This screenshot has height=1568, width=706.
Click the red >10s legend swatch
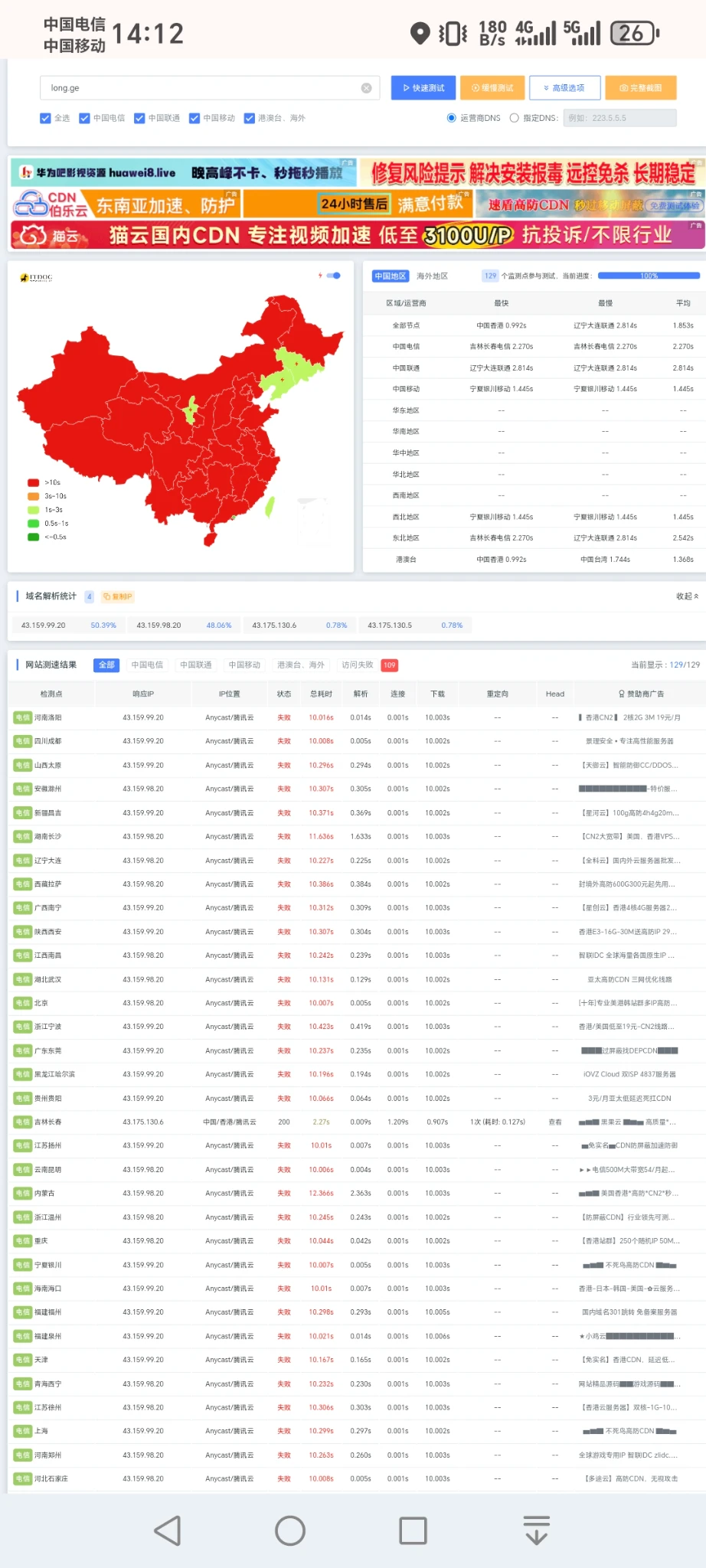[x=34, y=482]
